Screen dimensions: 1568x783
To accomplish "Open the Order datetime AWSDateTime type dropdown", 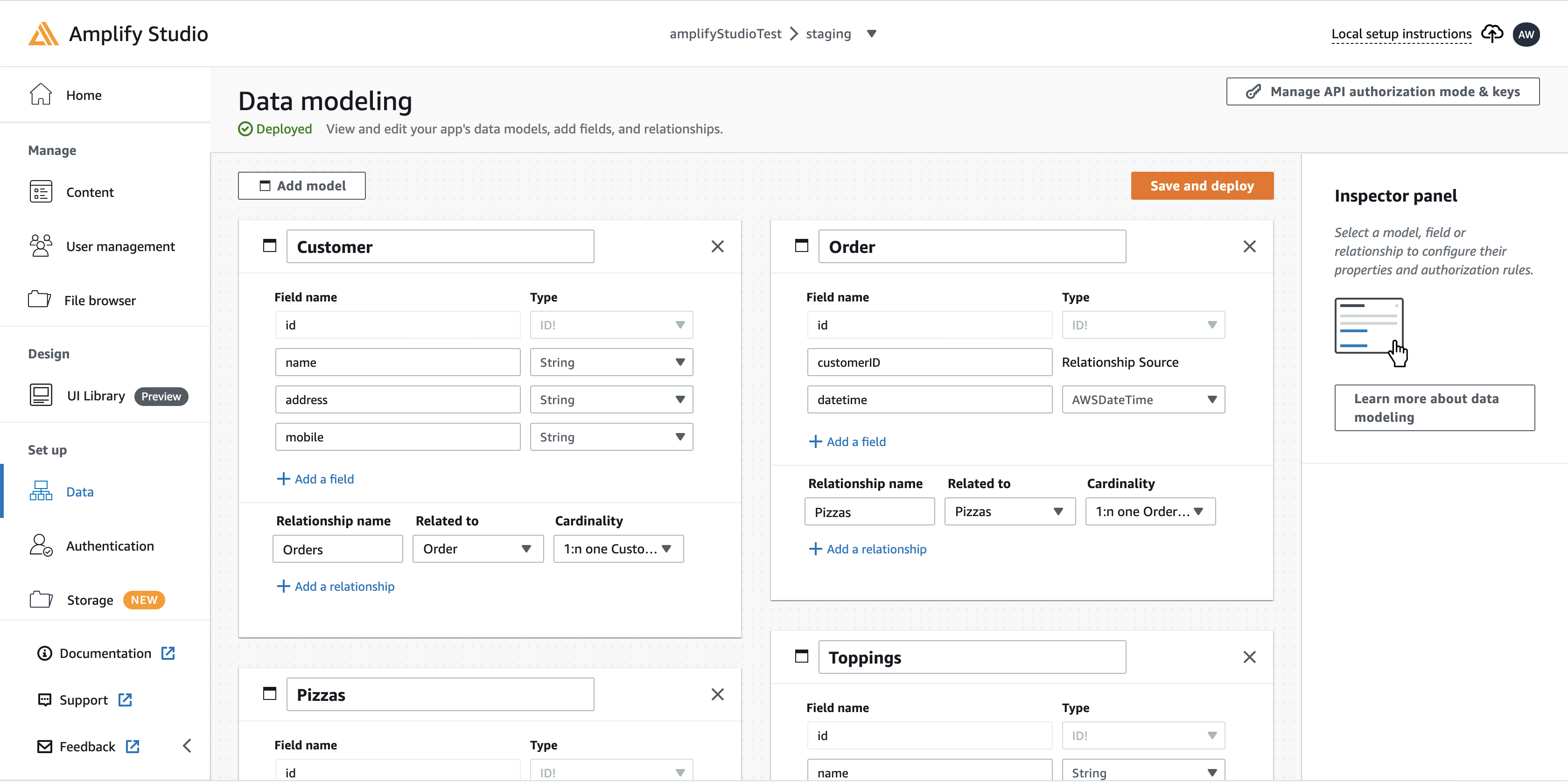I will pyautogui.click(x=1143, y=399).
